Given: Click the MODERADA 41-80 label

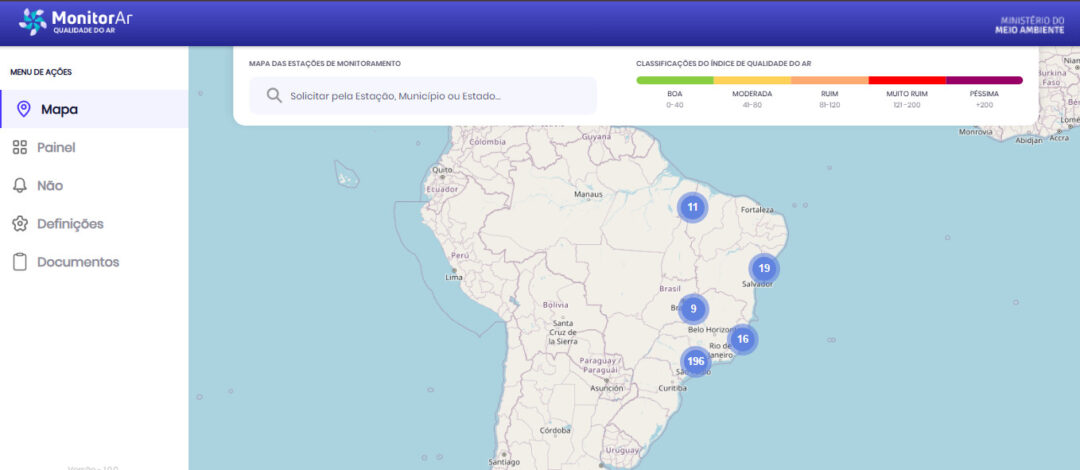Looking at the screenshot, I should click(x=752, y=99).
